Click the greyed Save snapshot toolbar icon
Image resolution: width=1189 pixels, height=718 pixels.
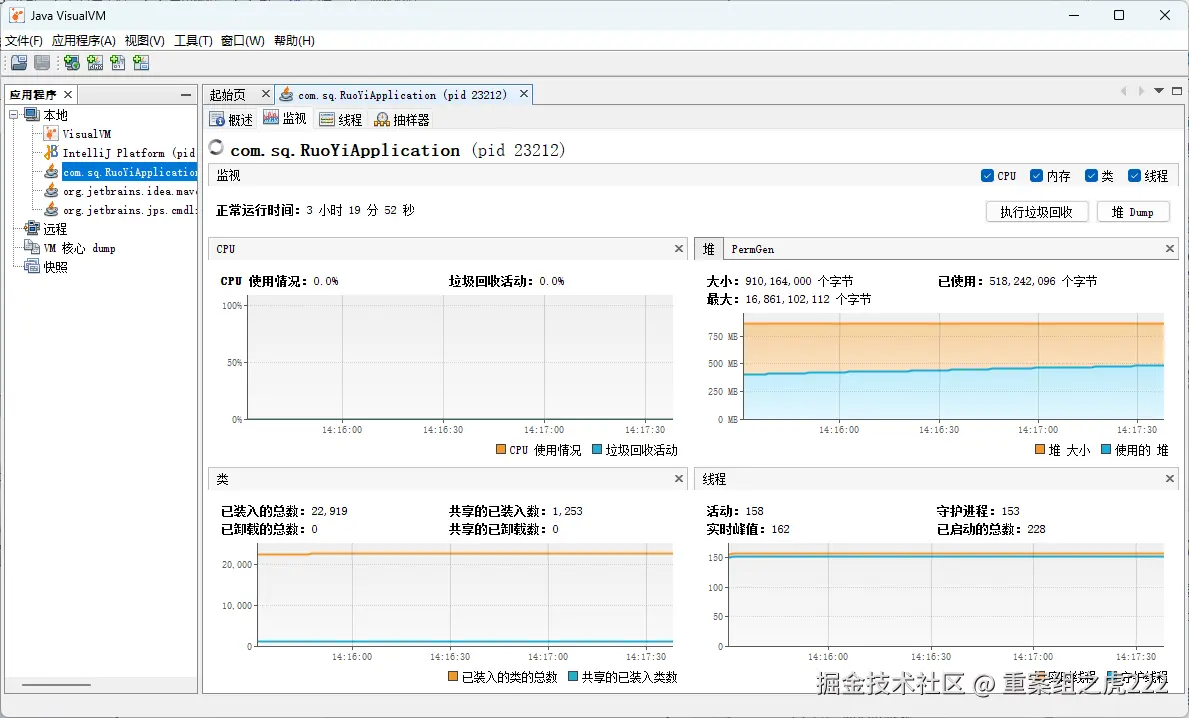pyautogui.click(x=42, y=63)
